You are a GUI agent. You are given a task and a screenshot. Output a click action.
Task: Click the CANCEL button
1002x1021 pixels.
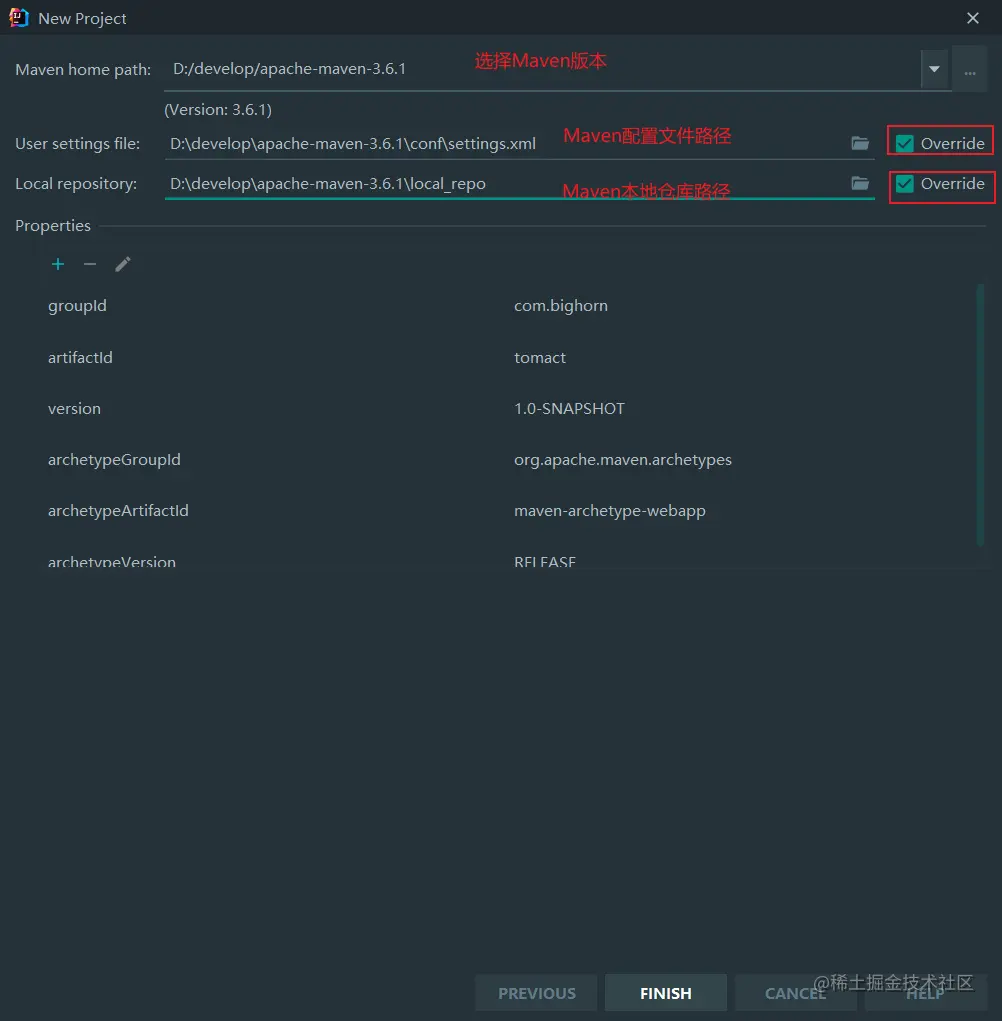[796, 993]
